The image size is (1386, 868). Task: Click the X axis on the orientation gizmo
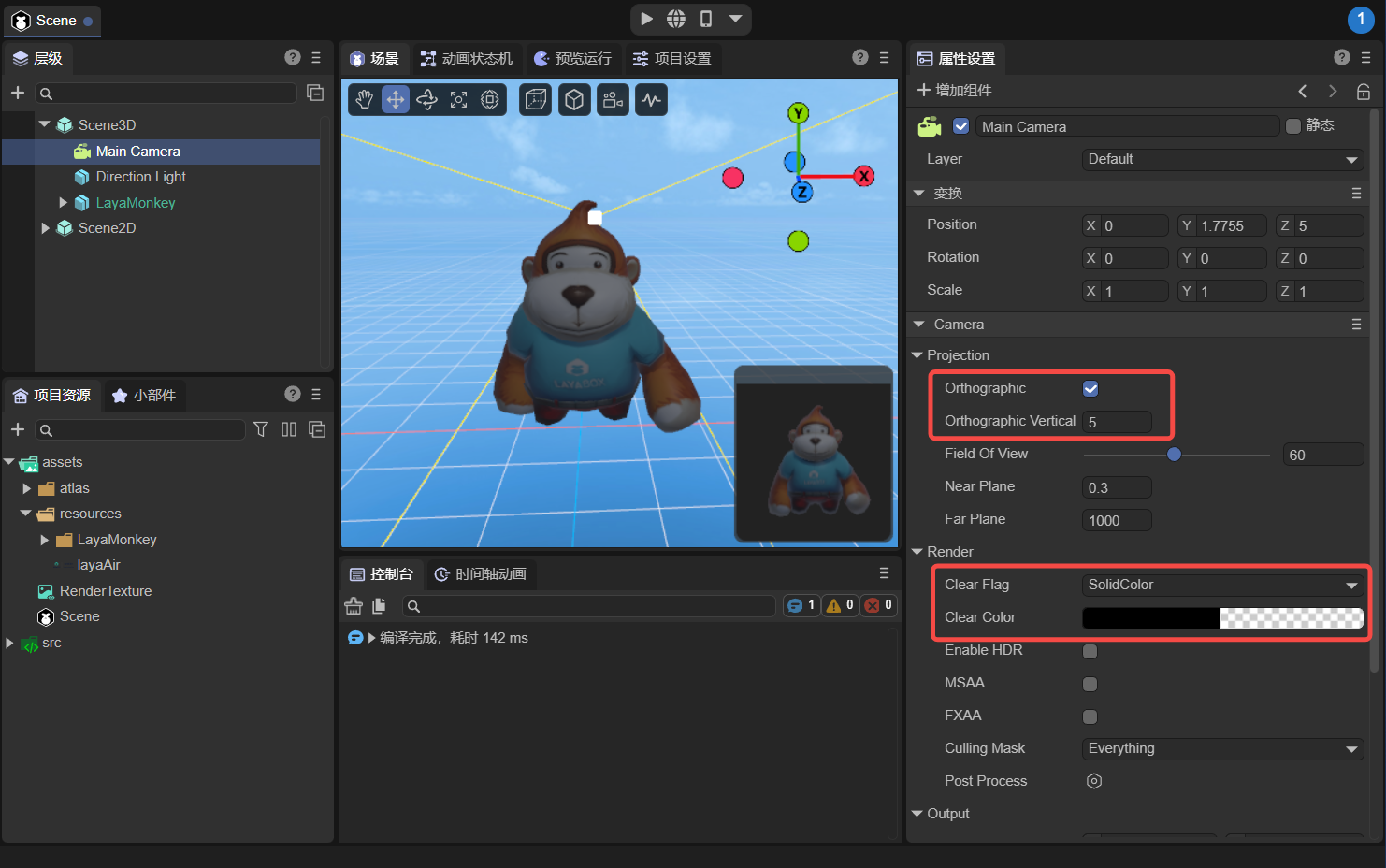(864, 176)
